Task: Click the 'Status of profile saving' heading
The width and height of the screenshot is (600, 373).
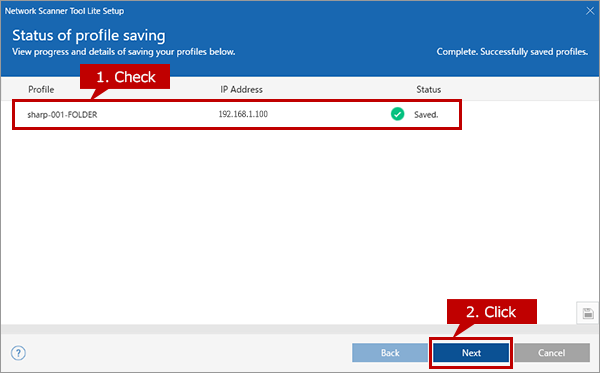Action: click(x=89, y=35)
